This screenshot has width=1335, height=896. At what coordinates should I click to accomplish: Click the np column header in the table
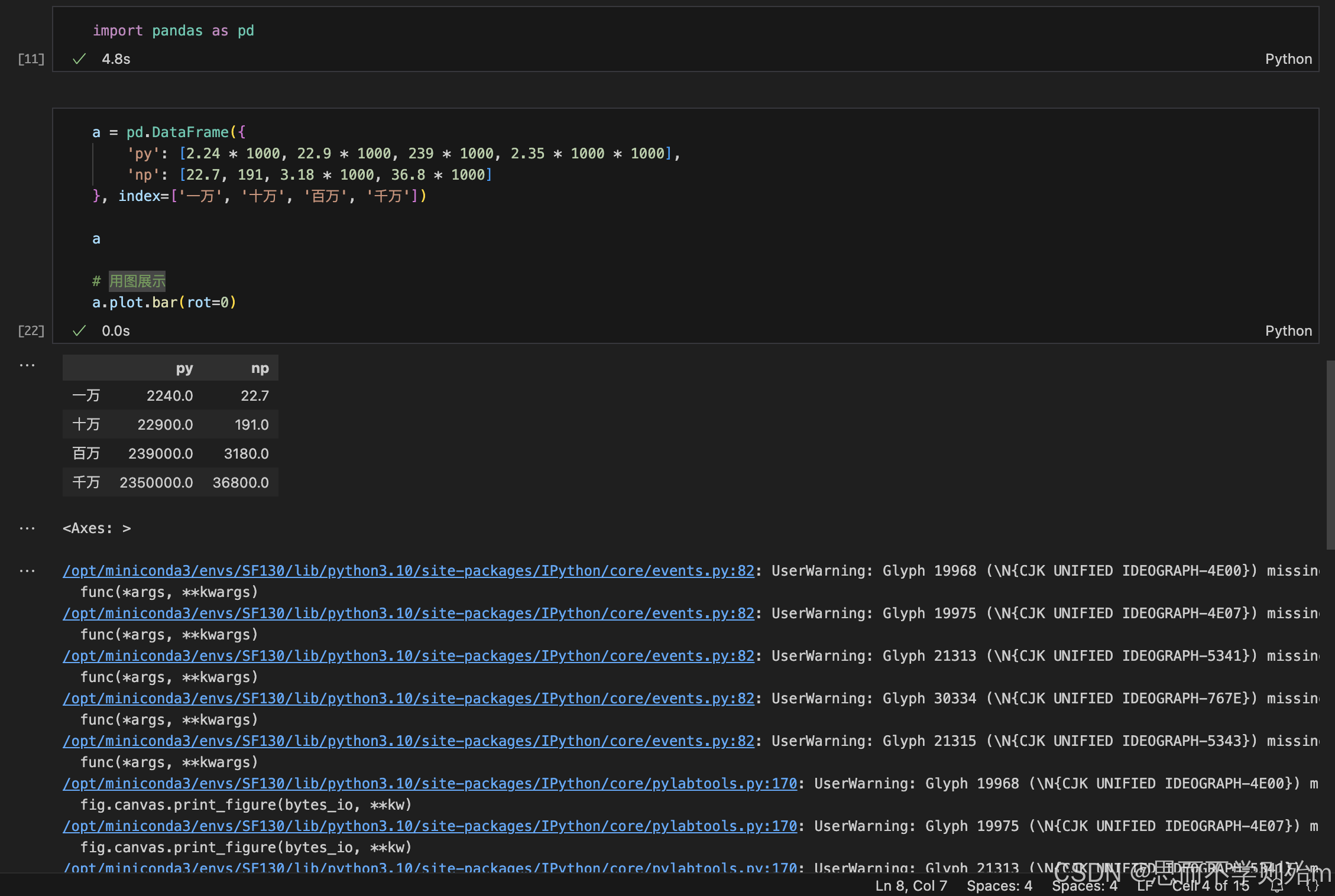[260, 368]
